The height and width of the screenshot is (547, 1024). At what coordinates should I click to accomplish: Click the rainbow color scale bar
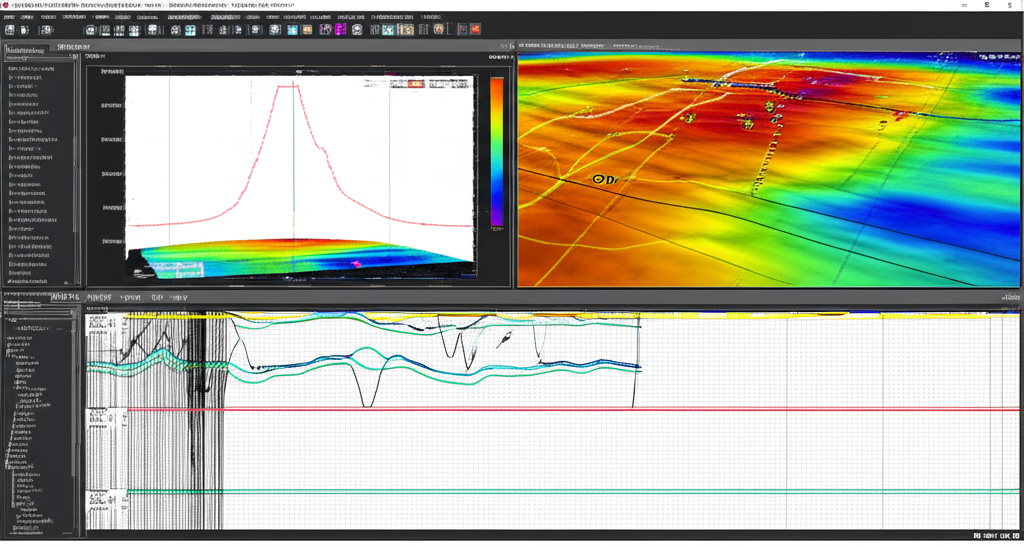pos(496,150)
